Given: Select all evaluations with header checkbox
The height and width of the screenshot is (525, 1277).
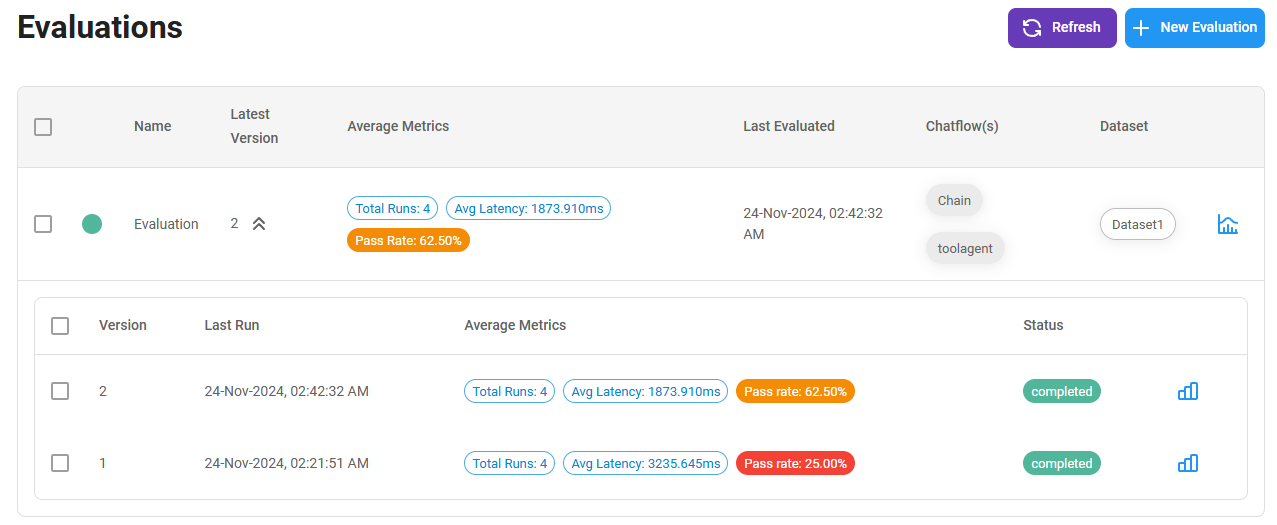Looking at the screenshot, I should coord(43,127).
